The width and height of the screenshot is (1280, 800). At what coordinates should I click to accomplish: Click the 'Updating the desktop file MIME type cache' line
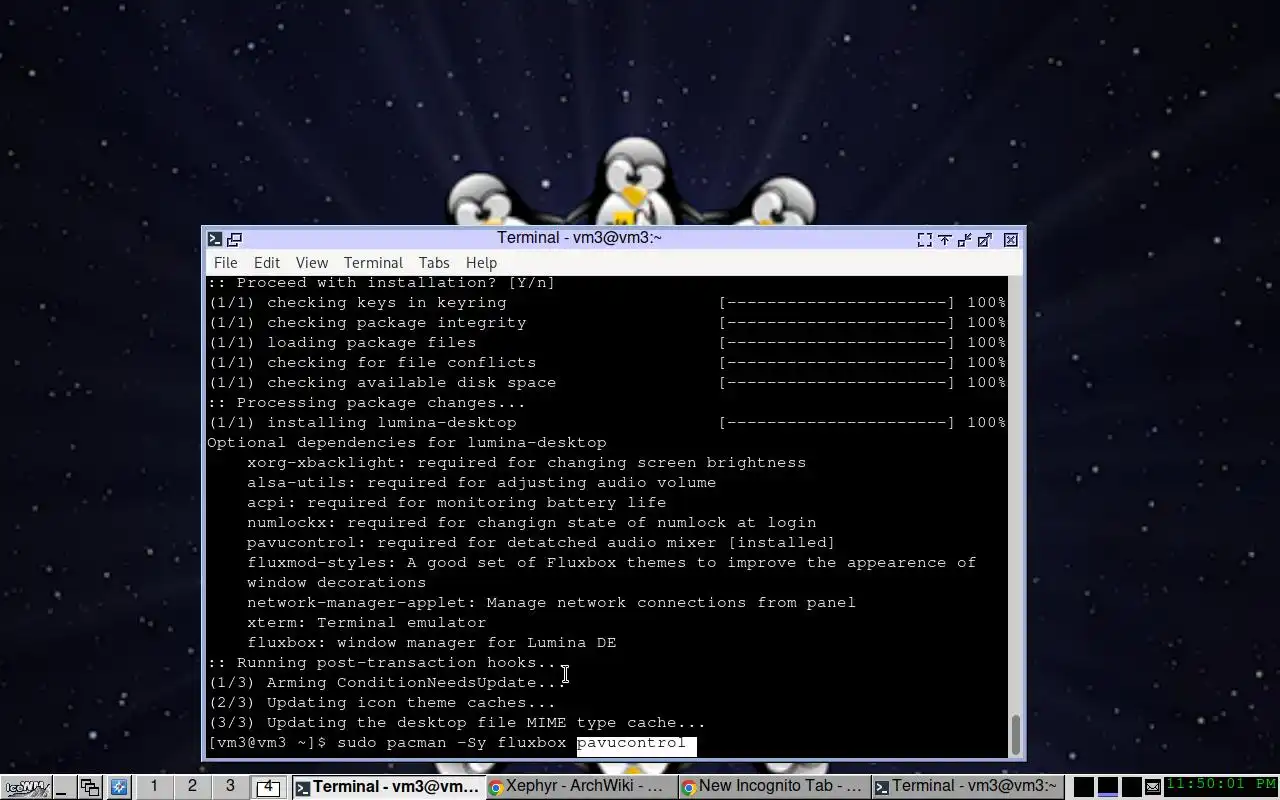456,723
